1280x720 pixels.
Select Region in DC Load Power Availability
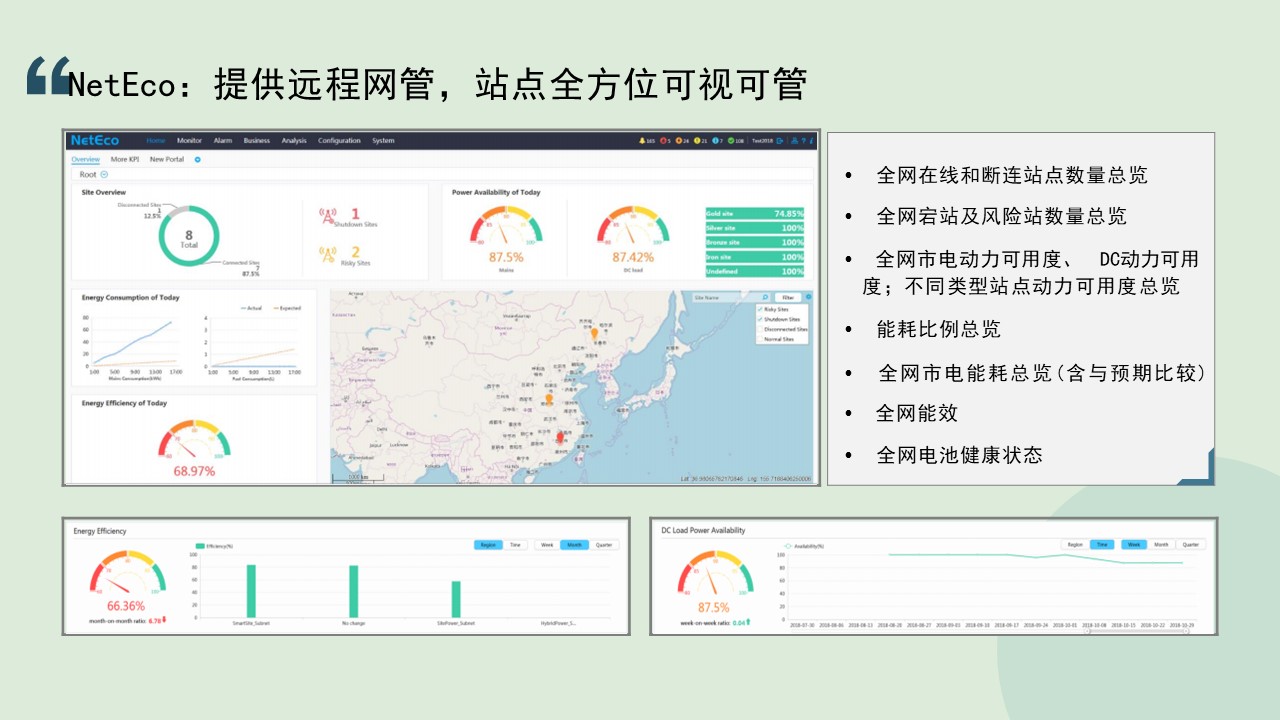1075,545
